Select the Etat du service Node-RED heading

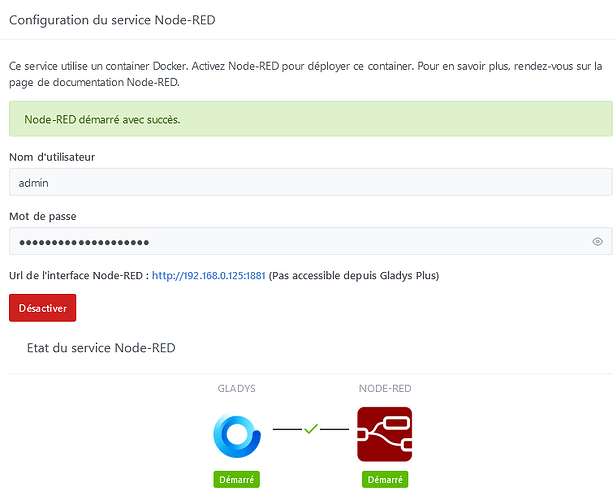[102, 347]
